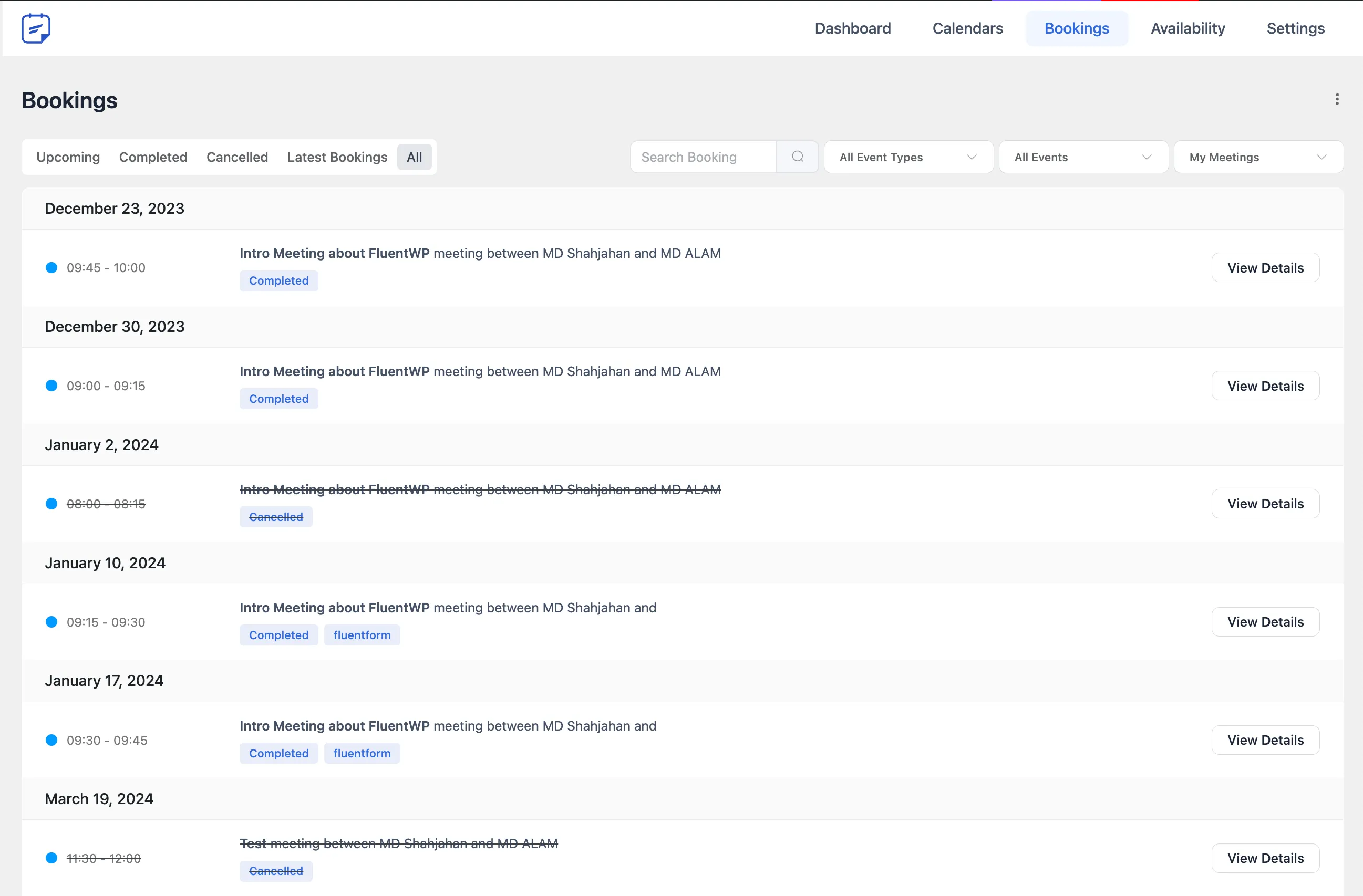Go to the Calendars menu
This screenshot has width=1363, height=896.
[967, 28]
